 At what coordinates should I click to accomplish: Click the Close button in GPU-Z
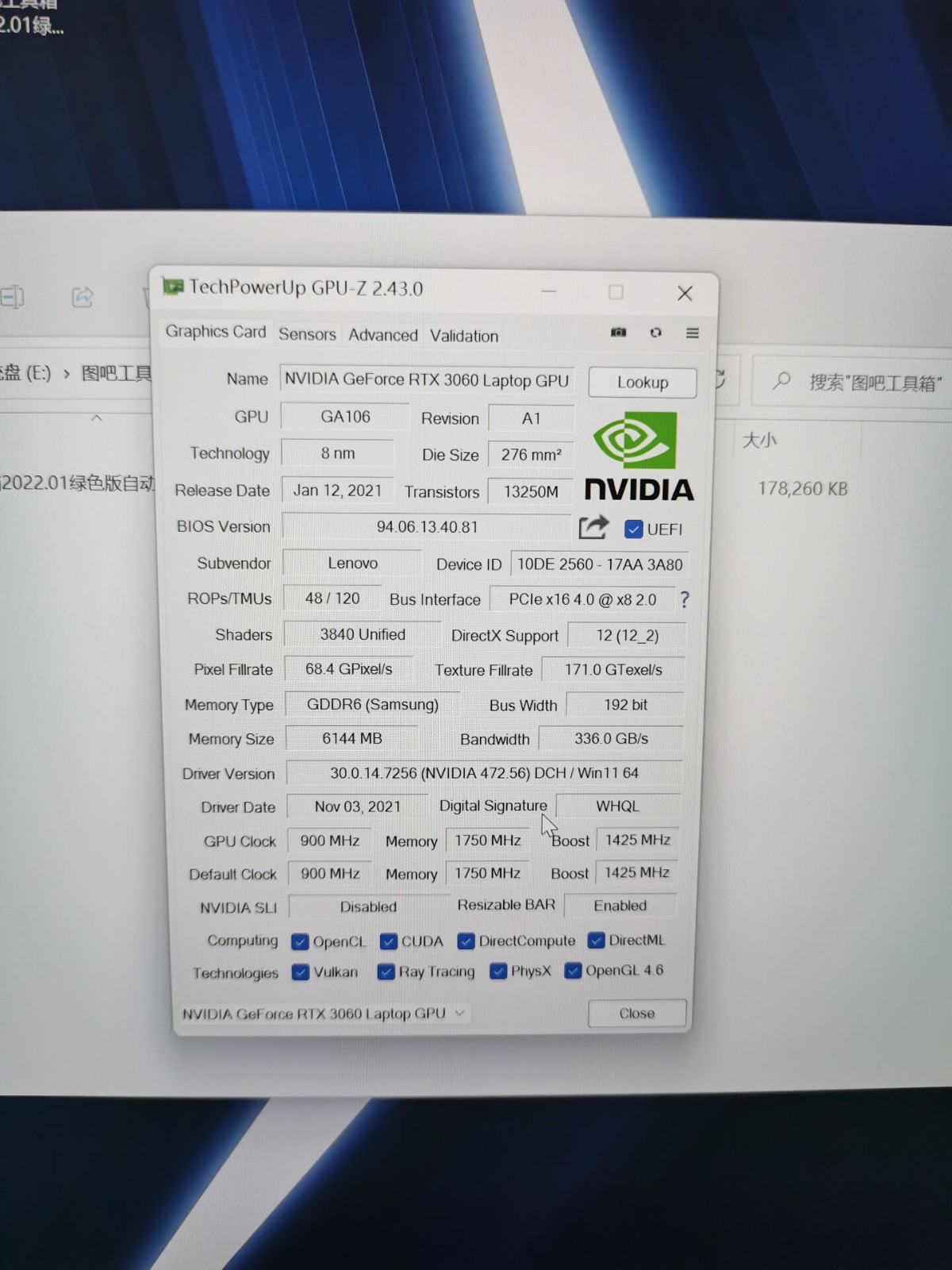click(x=637, y=1014)
